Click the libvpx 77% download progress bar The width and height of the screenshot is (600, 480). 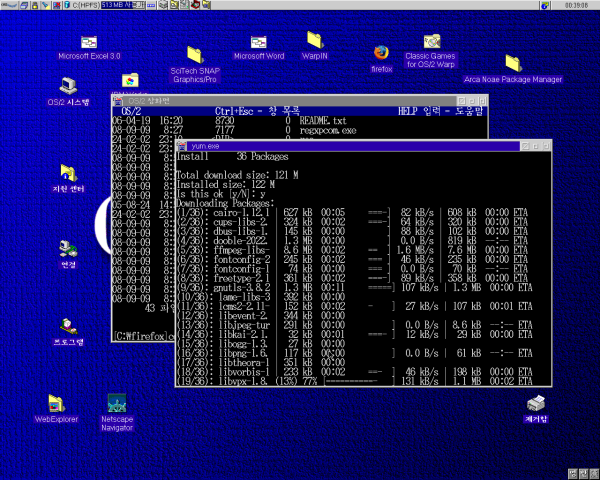coord(359,381)
